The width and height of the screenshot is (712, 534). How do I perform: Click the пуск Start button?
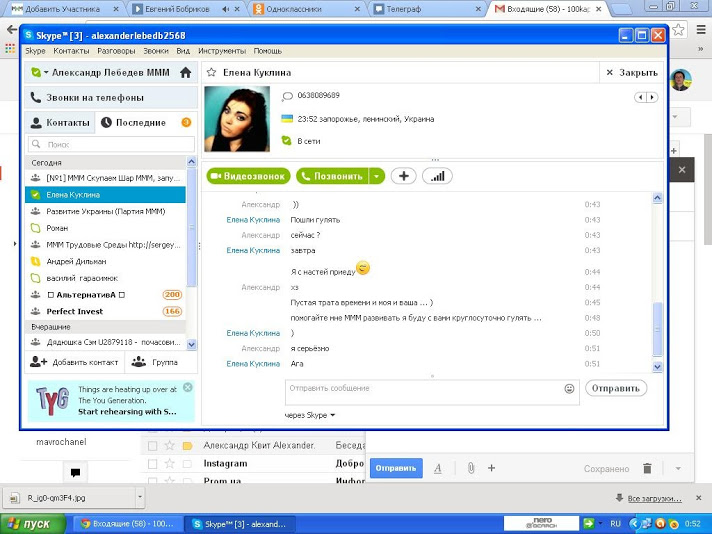pos(33,524)
